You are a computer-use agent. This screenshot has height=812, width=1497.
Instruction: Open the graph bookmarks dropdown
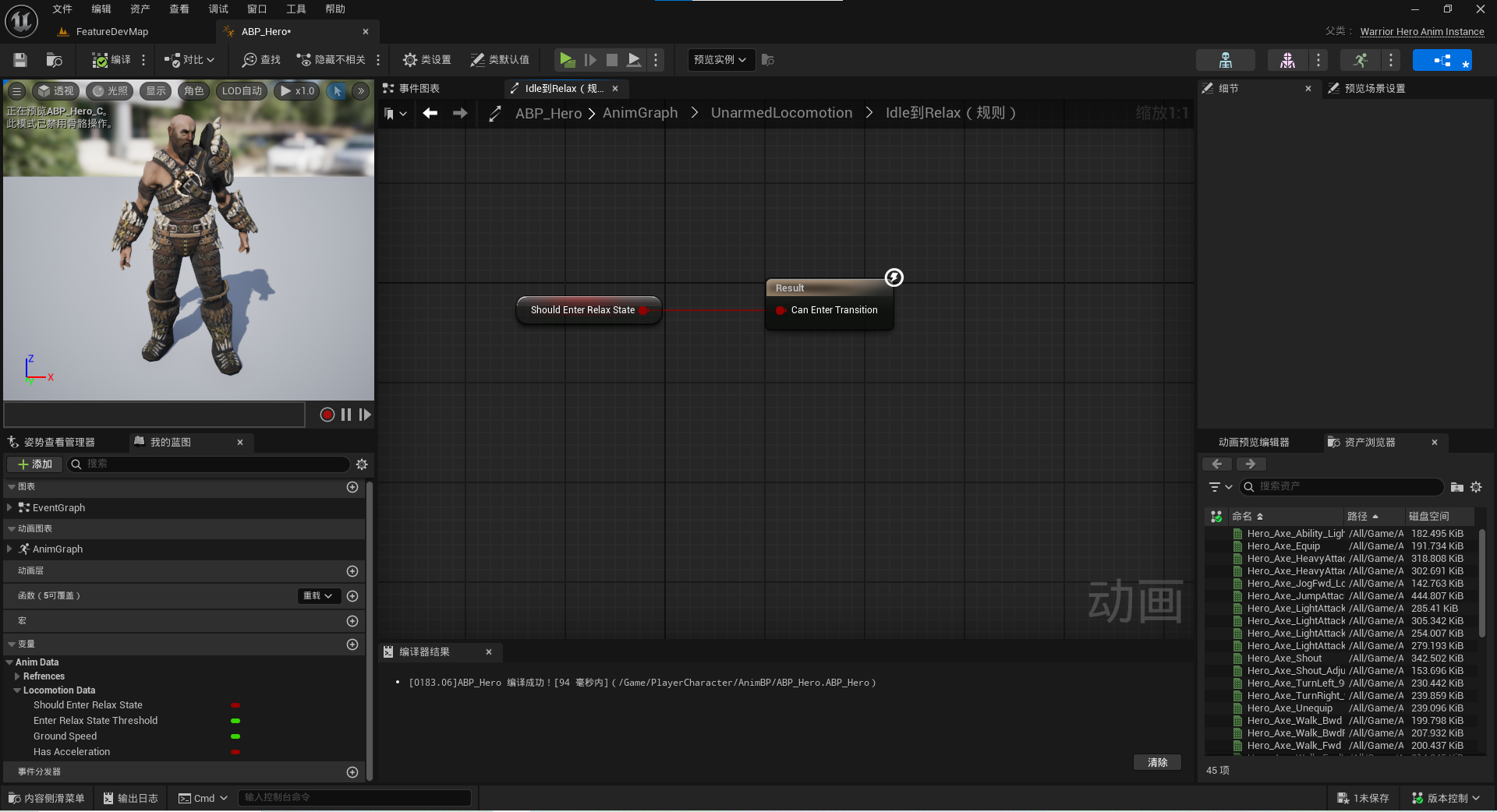pos(395,114)
